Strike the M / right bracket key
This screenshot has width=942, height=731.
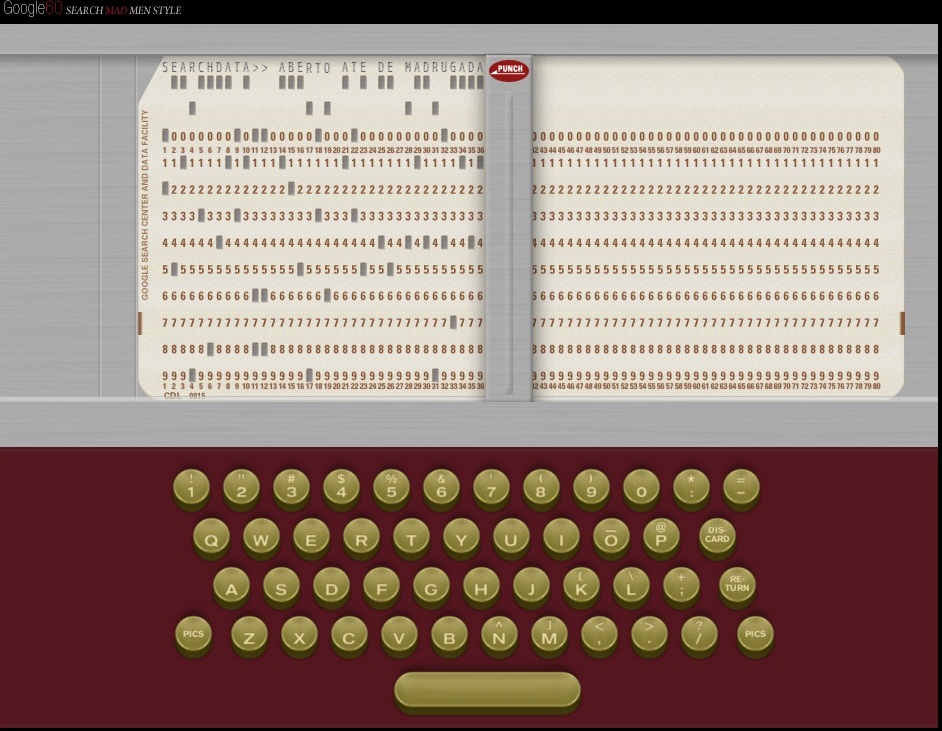[549, 635]
